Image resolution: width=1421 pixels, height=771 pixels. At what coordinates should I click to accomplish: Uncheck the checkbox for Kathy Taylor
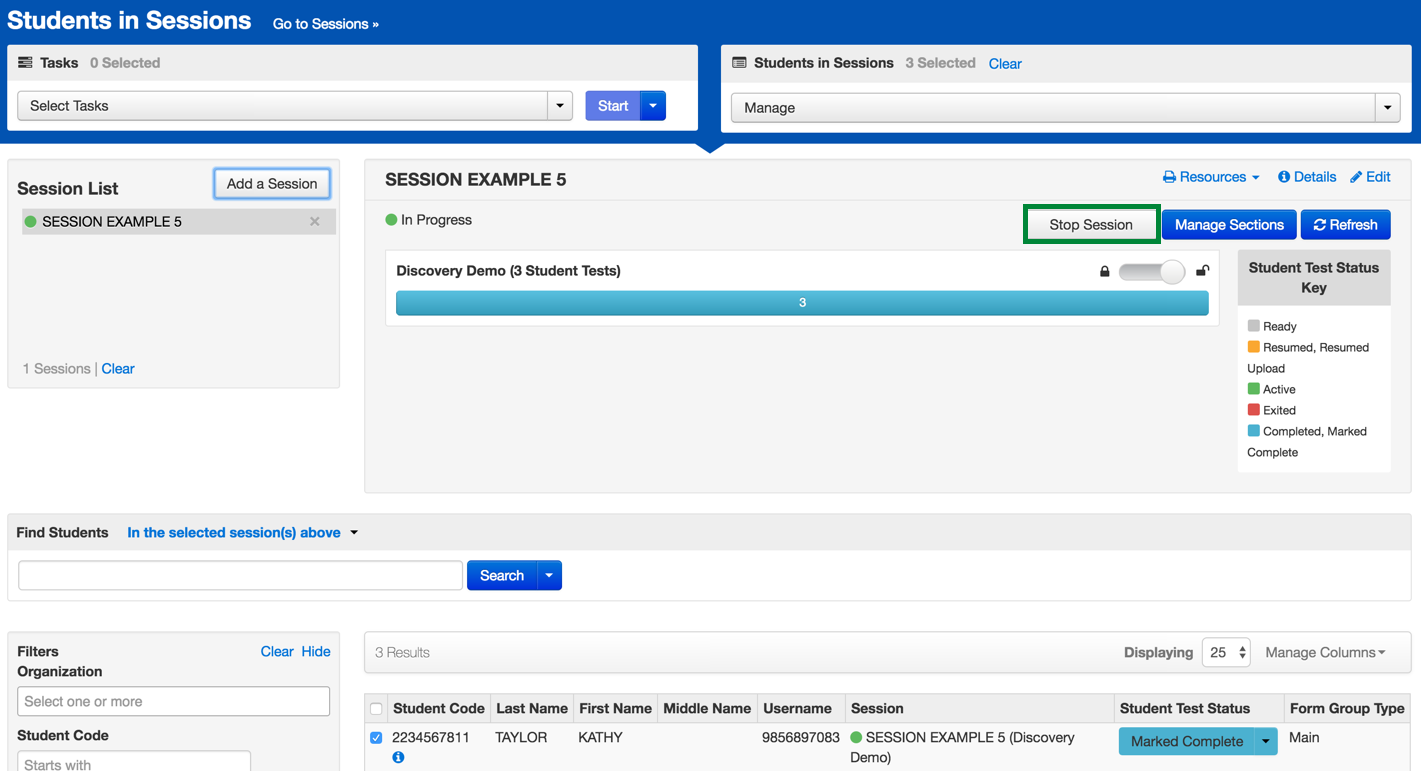click(x=376, y=738)
